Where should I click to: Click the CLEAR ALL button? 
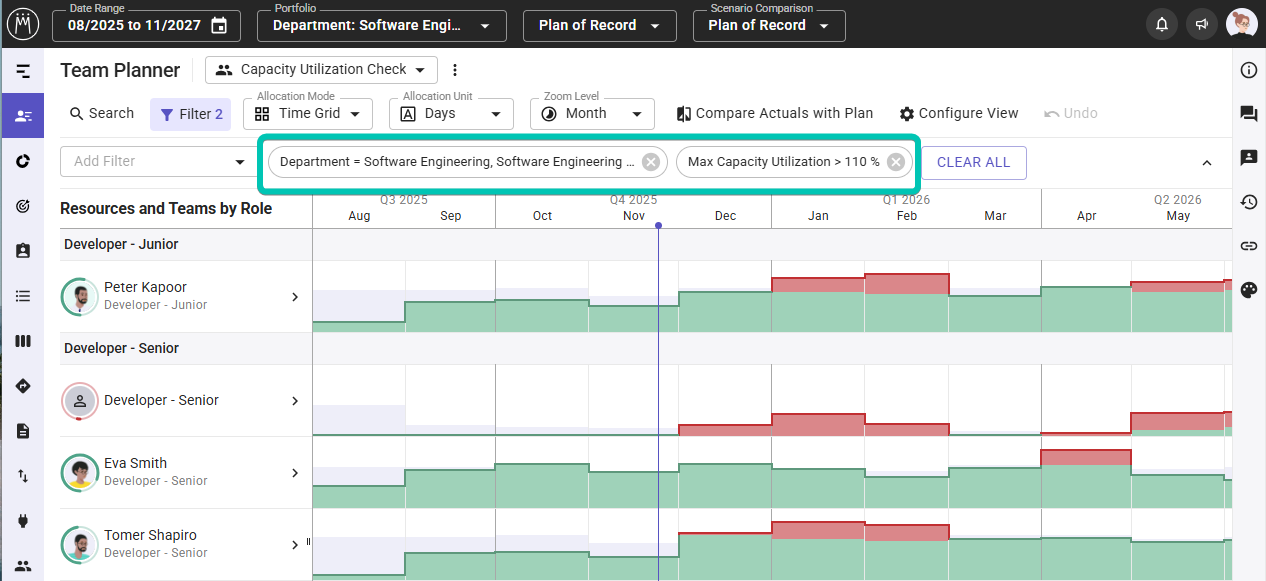[973, 162]
